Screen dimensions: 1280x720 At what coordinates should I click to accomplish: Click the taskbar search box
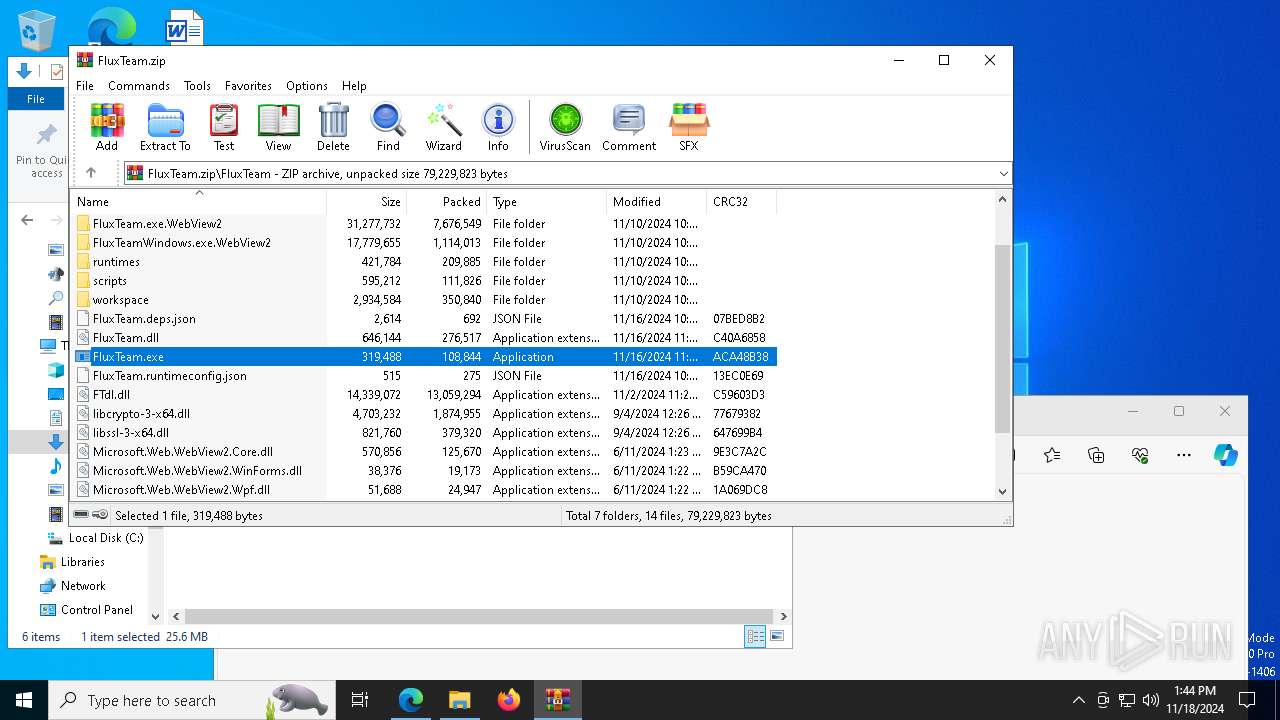click(x=192, y=700)
